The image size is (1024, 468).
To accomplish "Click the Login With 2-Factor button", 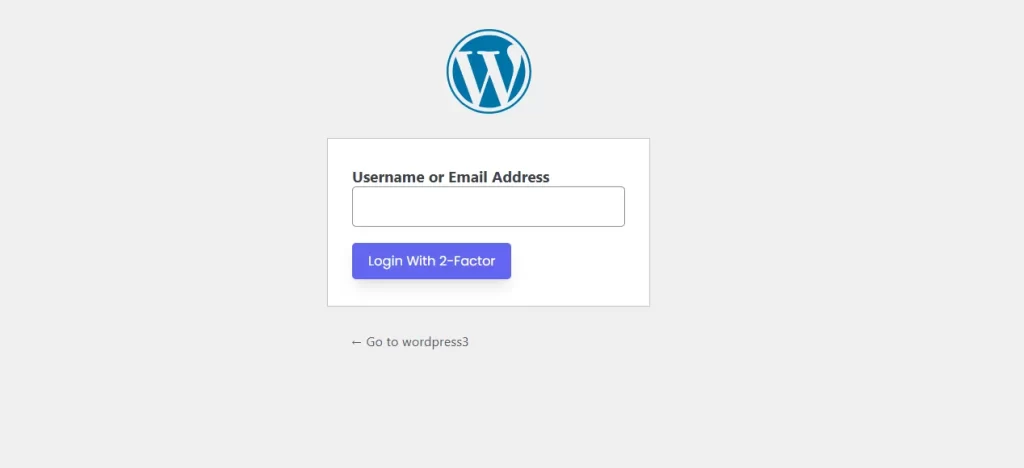I will pyautogui.click(x=432, y=261).
